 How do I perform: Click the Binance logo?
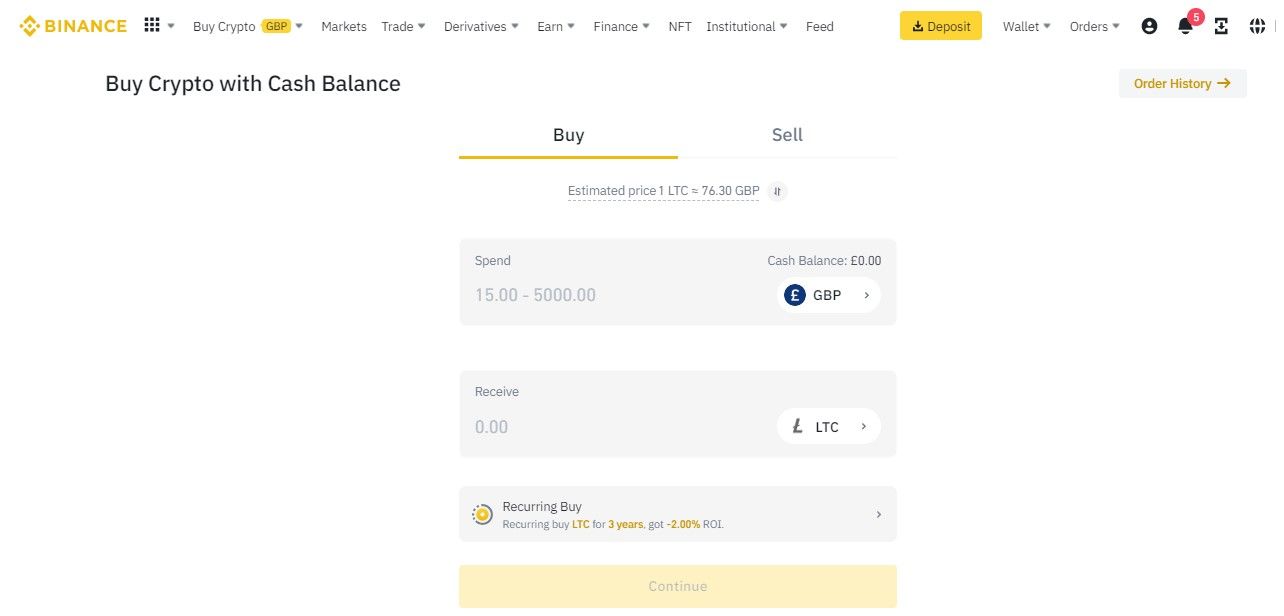coord(73,26)
